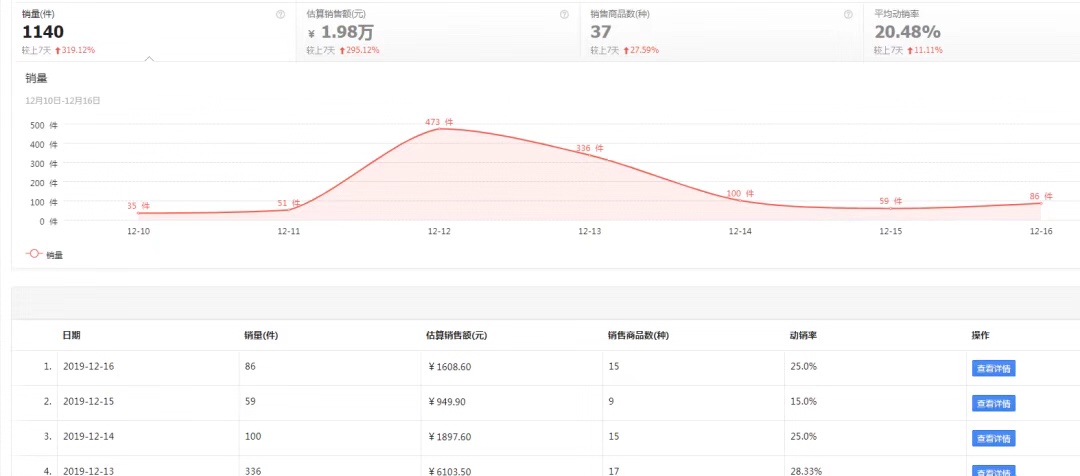The image size is (1080, 476).
Task: Click help icon on 估算销售额(元) card
Action: point(565,14)
